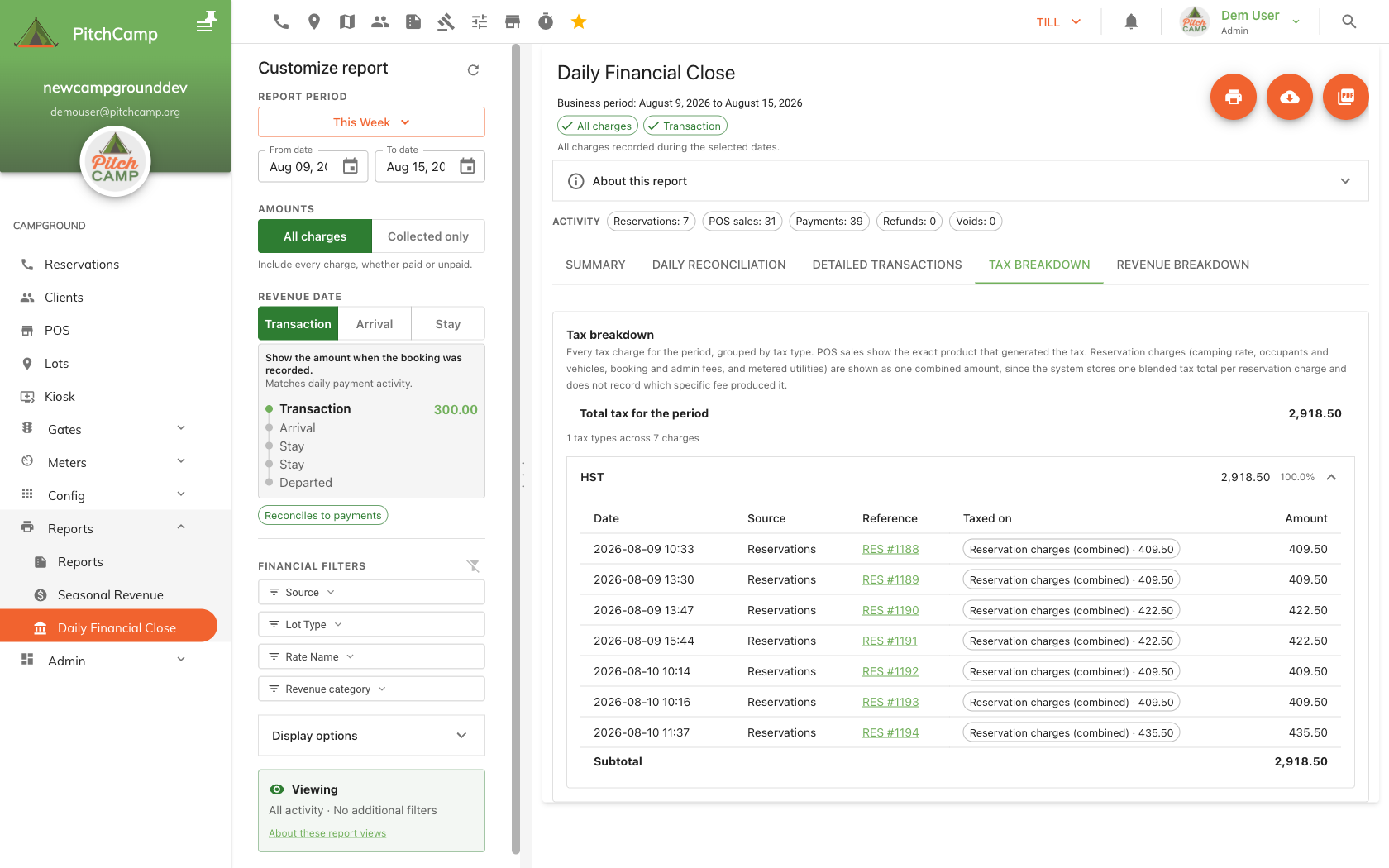Expand Display options panel
This screenshot has width=1389, height=868.
[x=371, y=736]
